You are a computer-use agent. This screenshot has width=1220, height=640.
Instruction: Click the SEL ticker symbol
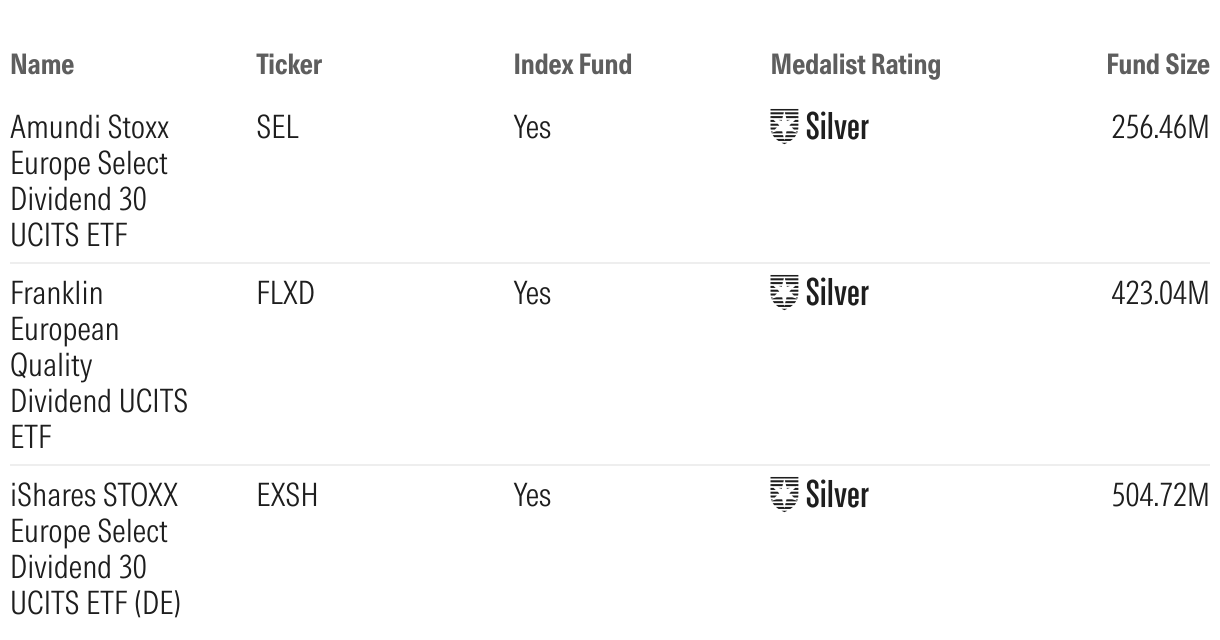point(277,128)
